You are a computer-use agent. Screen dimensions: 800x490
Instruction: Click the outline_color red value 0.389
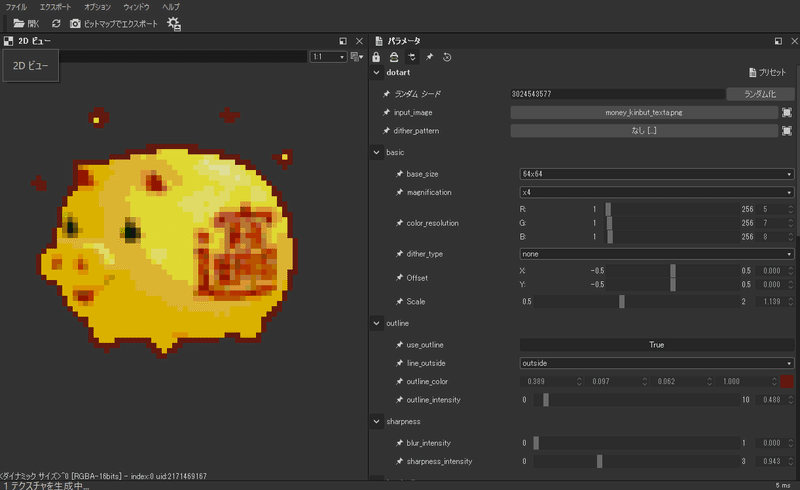pos(548,382)
